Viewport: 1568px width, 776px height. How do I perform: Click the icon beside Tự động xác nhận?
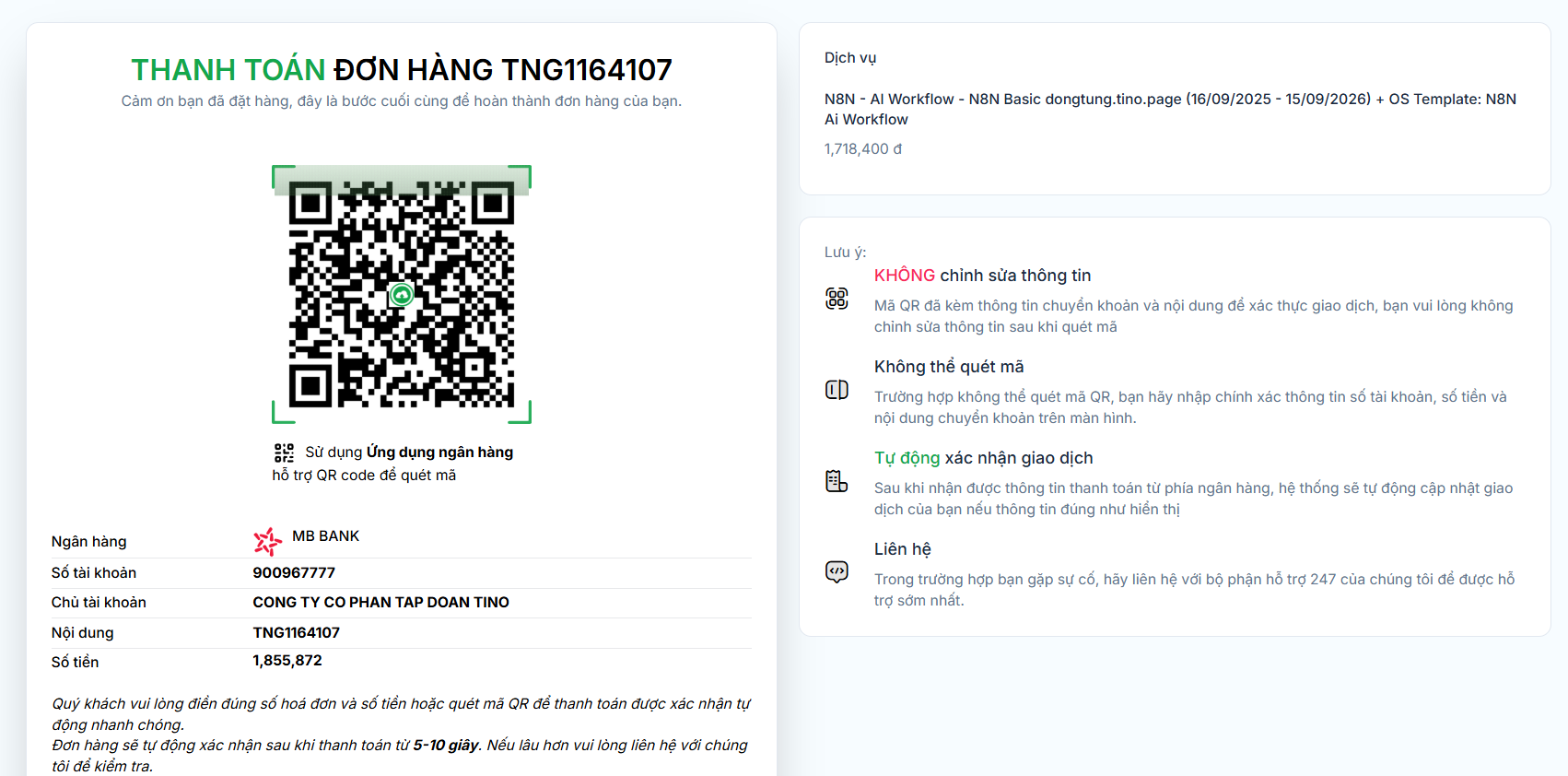(837, 481)
